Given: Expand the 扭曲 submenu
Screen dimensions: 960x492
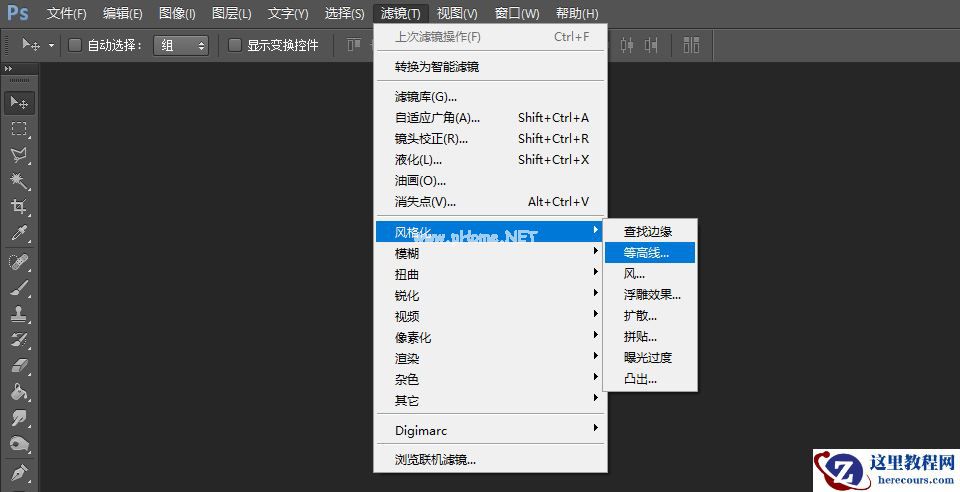Looking at the screenshot, I should 490,274.
